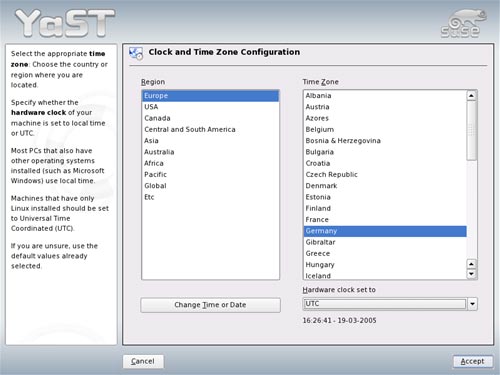
Task: Click the second-to-last scroll-up arrow of the Time Zone scrollbar
Action: click(471, 264)
